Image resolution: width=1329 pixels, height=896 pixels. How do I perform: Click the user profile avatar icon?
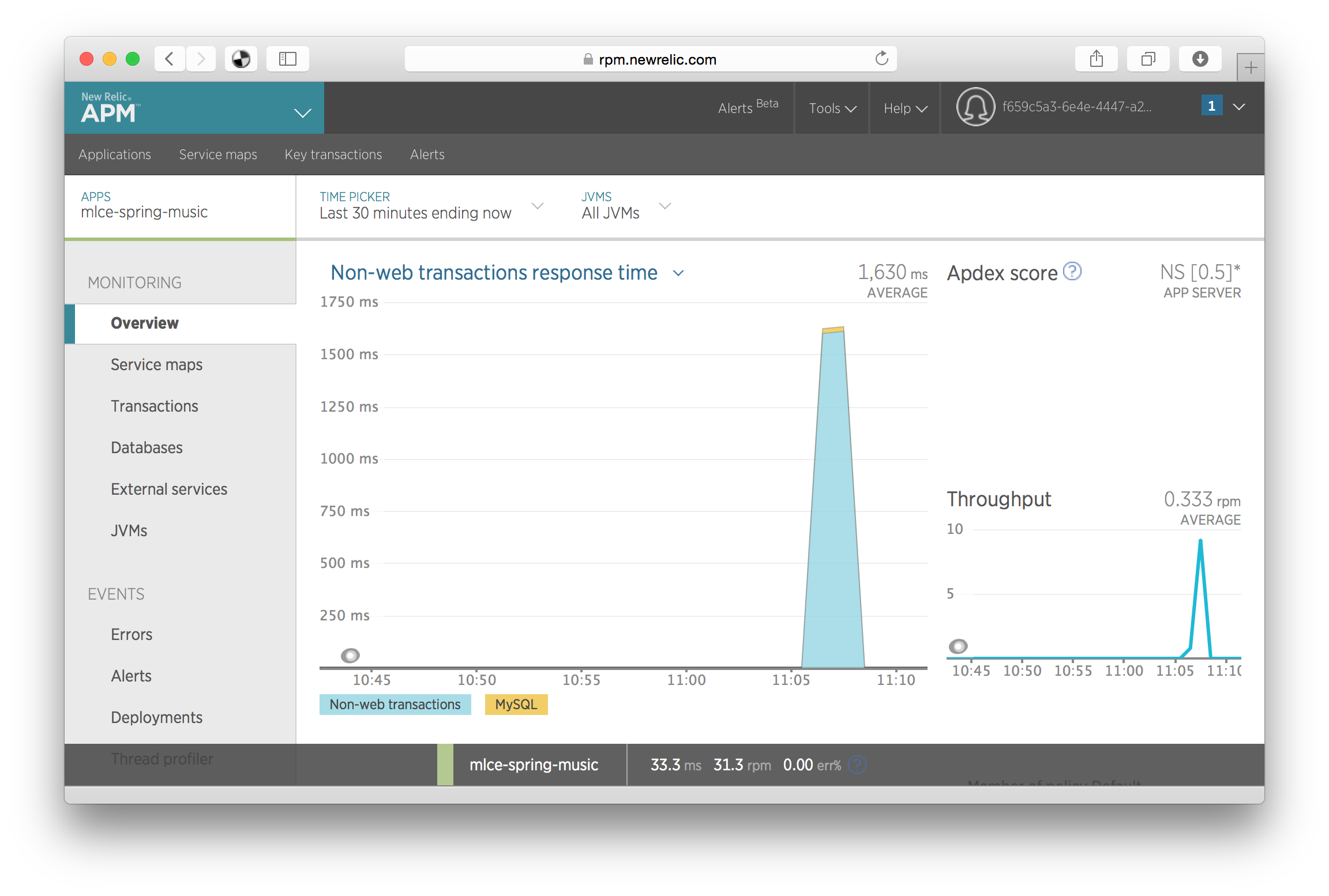click(x=975, y=108)
